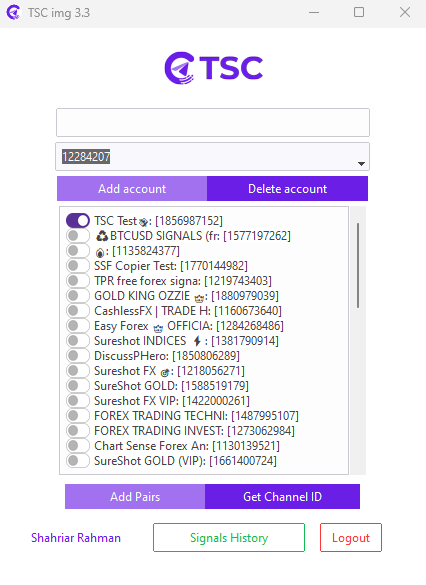Select the TSC Test: [1856987152] text

pyautogui.click(x=158, y=221)
